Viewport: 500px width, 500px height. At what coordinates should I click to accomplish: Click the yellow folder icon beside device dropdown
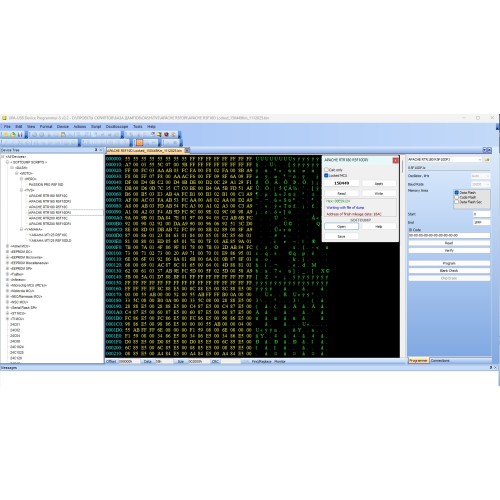point(487,160)
